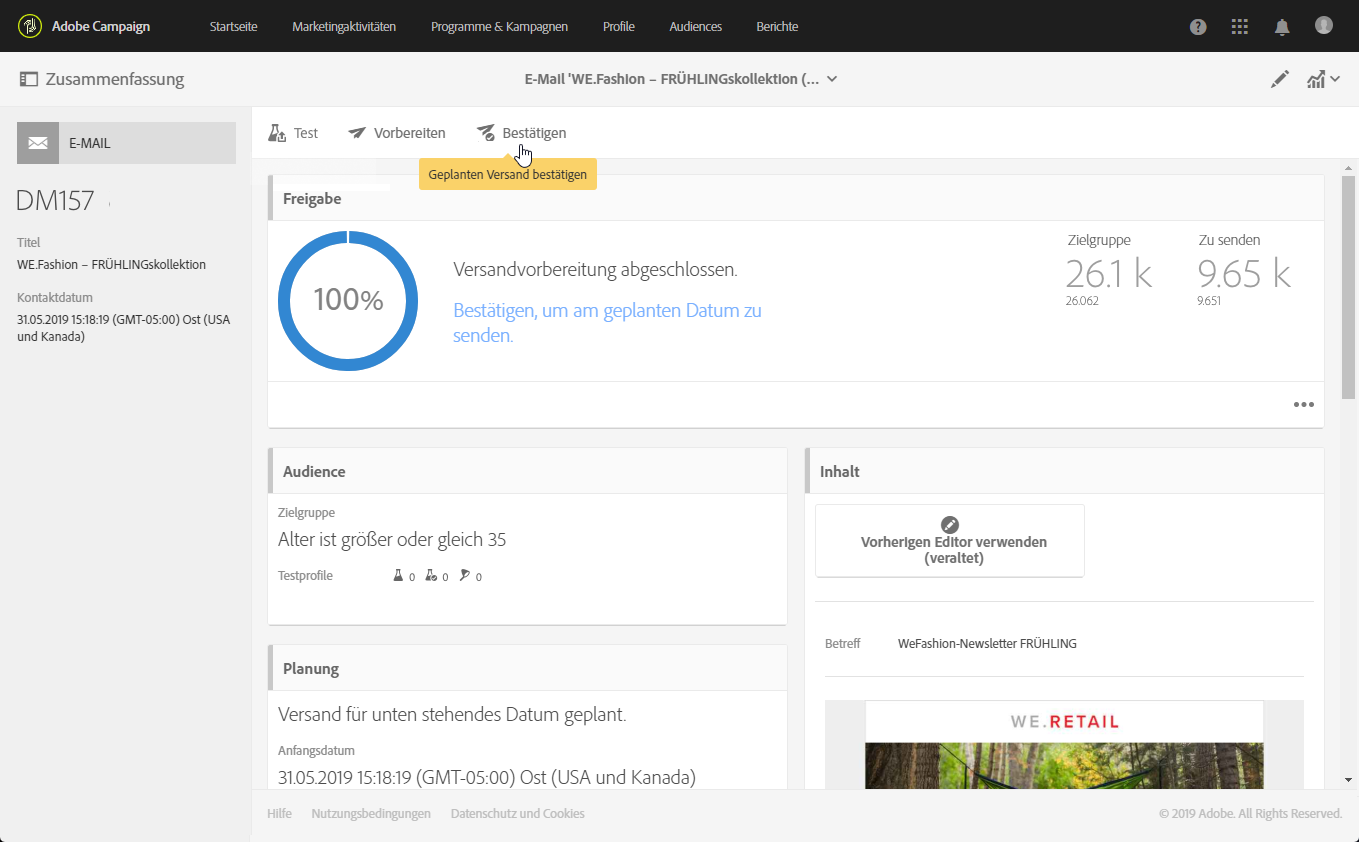This screenshot has height=842, width=1359.
Task: Open the user profile avatar
Action: coord(1324,26)
